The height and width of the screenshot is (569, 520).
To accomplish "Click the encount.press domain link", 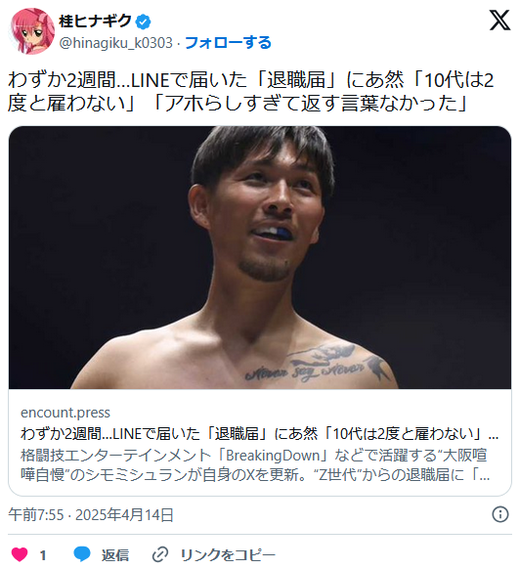I will pos(65,413).
